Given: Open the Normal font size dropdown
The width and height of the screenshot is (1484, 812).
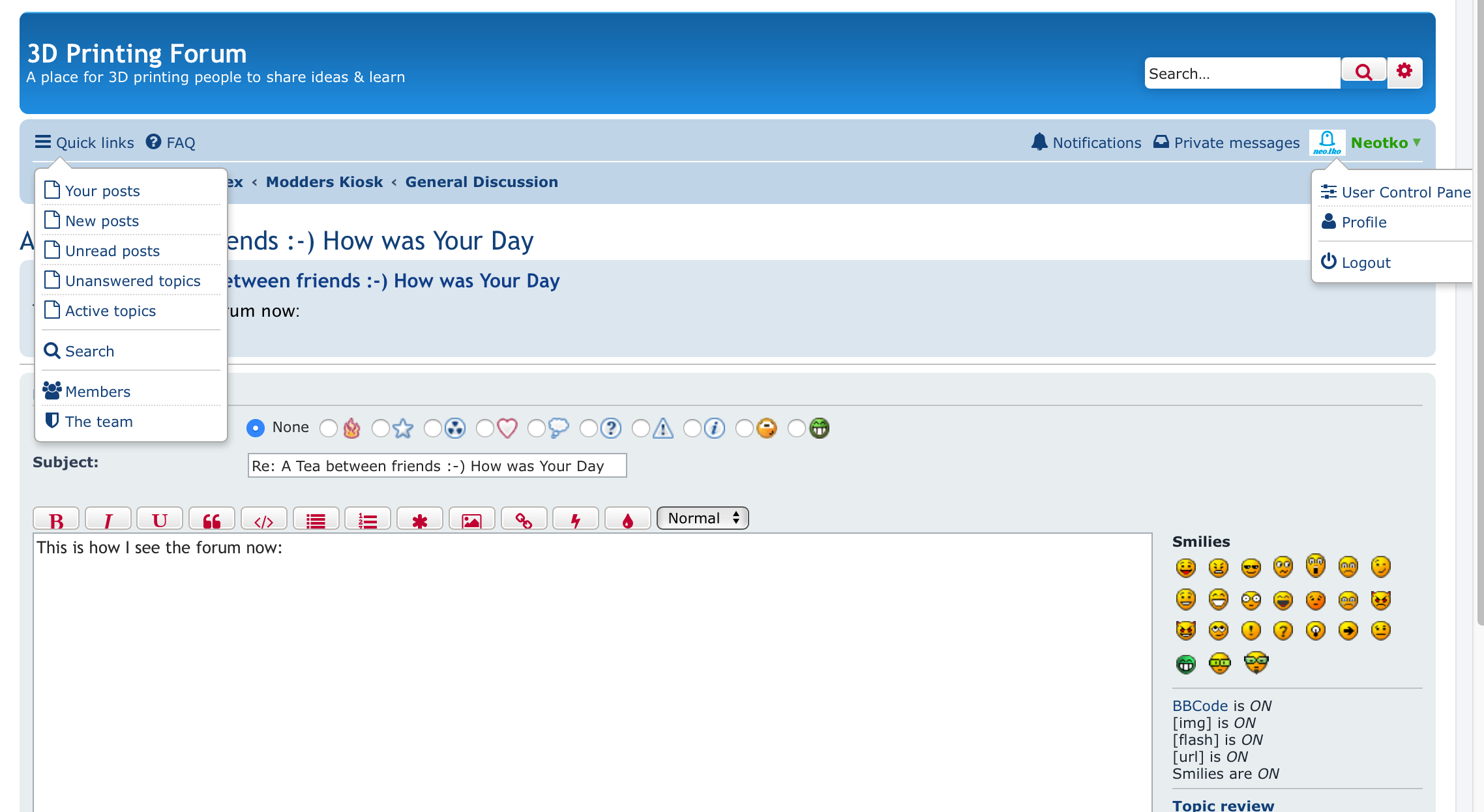Looking at the screenshot, I should 702,518.
